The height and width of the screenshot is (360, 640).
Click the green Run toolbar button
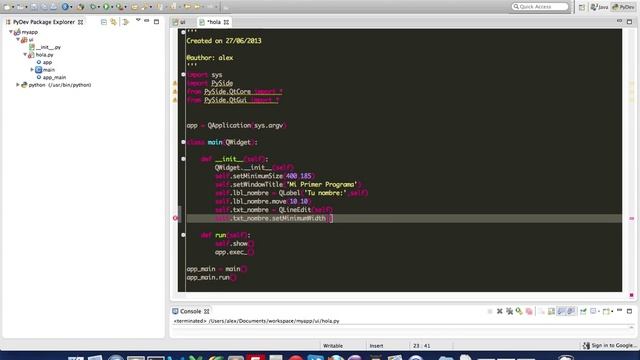[x=106, y=7]
